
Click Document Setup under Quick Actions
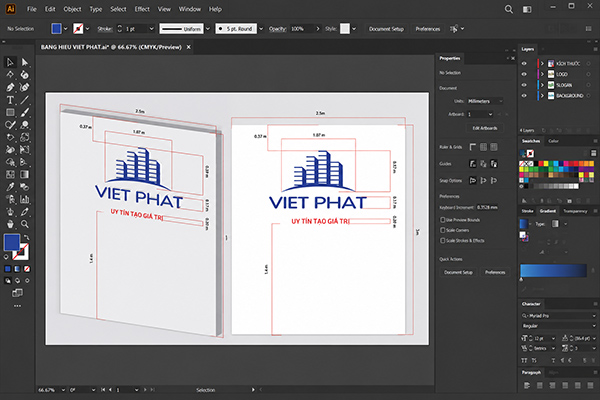coord(458,272)
